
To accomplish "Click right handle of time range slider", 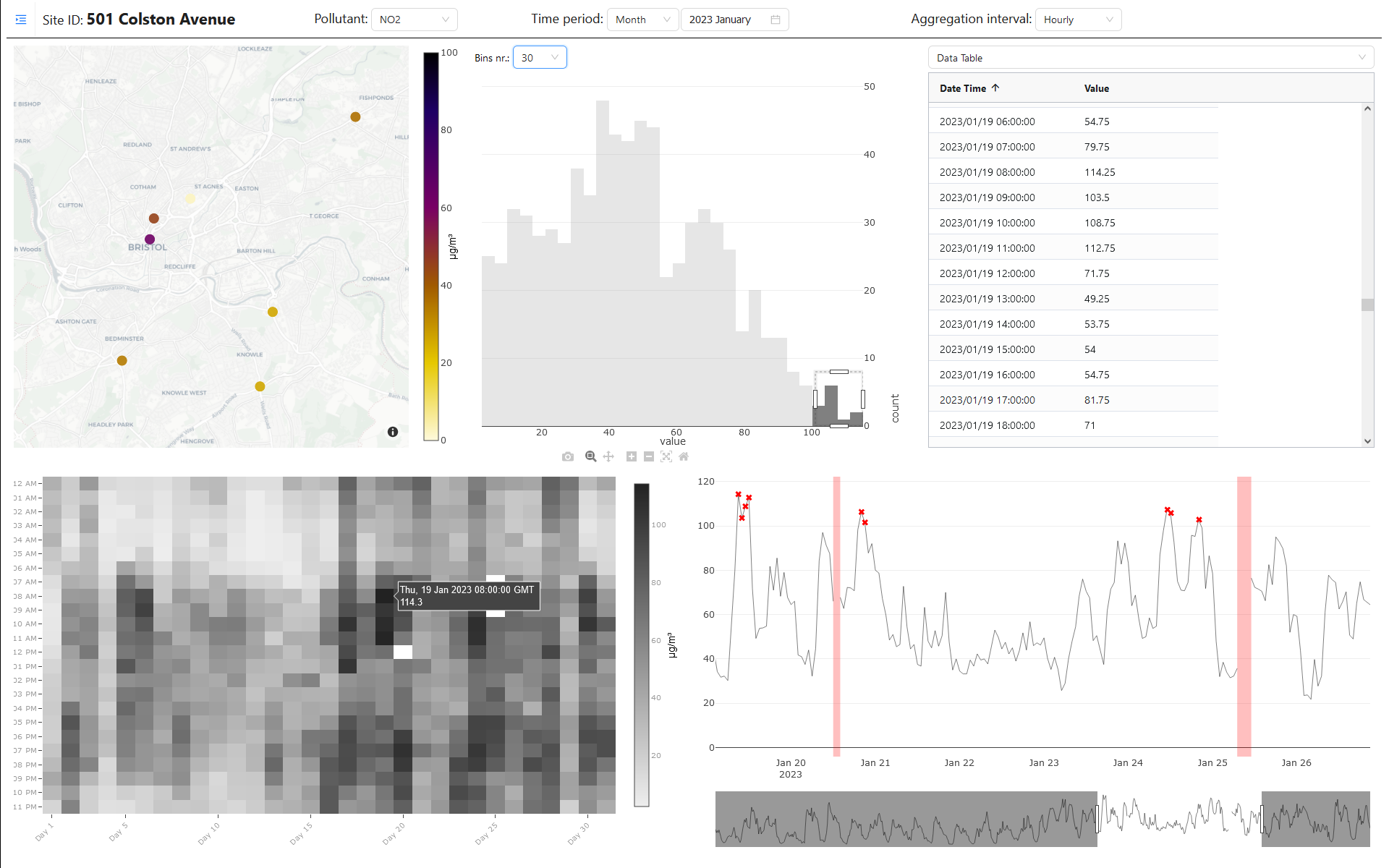I will [x=1262, y=819].
